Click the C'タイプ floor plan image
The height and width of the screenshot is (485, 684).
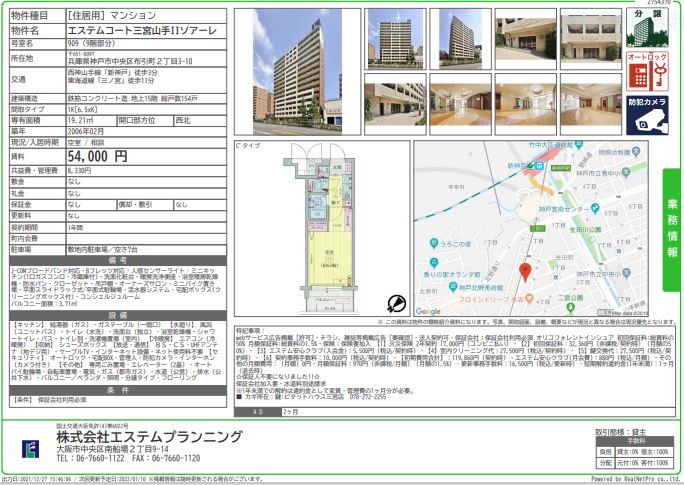click(x=322, y=229)
